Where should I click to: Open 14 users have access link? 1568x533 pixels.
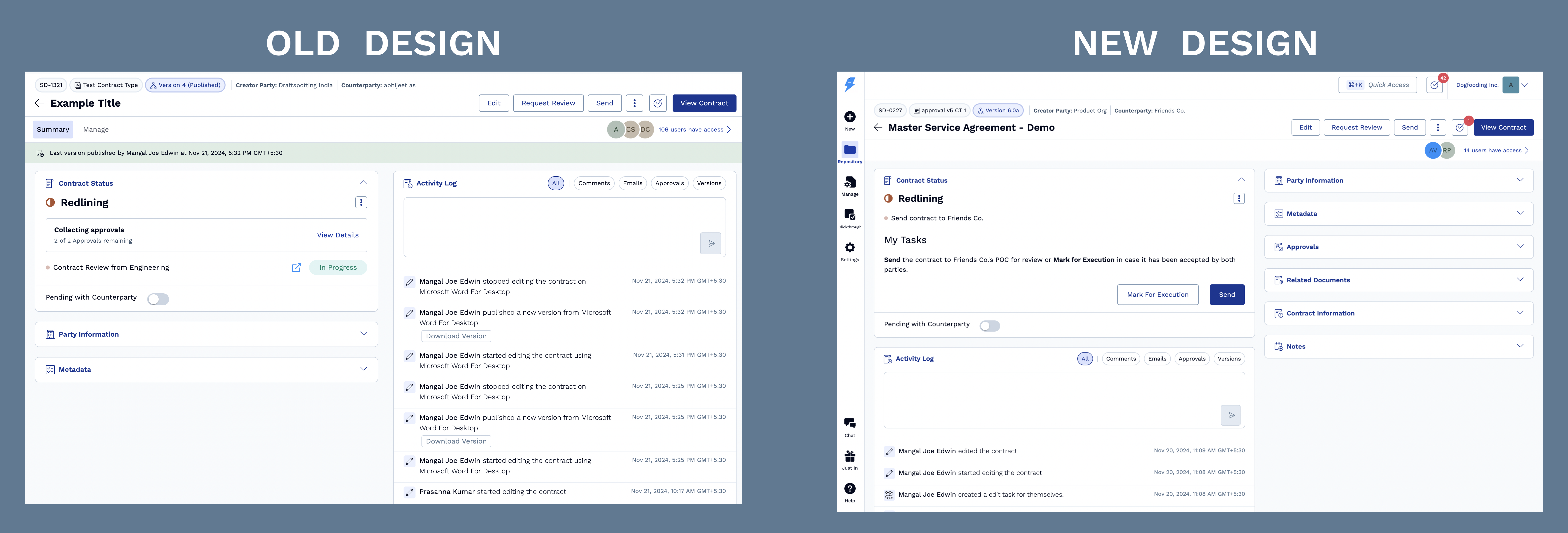[x=1496, y=151]
